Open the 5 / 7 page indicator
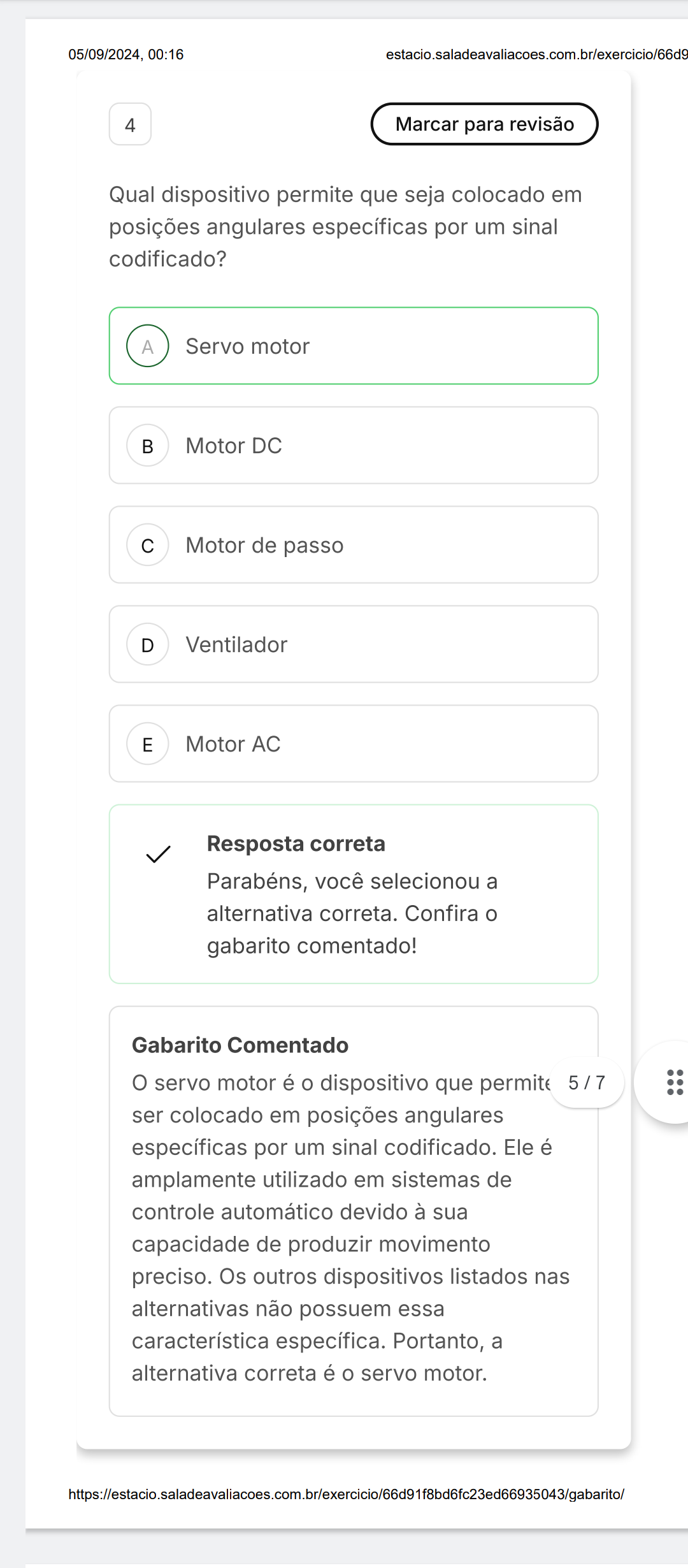This screenshot has width=688, height=1568. [x=587, y=1082]
